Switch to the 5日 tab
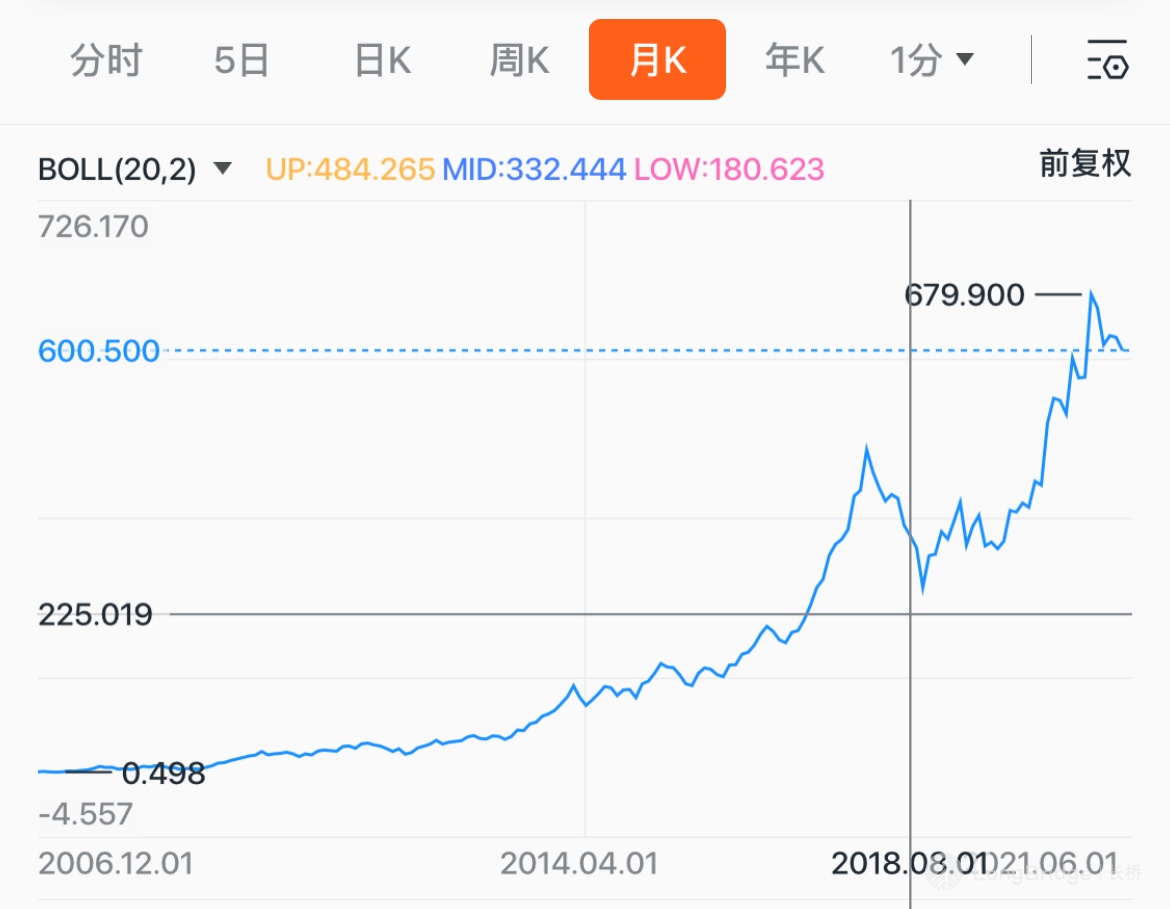Image resolution: width=1170 pixels, height=909 pixels. point(242,60)
